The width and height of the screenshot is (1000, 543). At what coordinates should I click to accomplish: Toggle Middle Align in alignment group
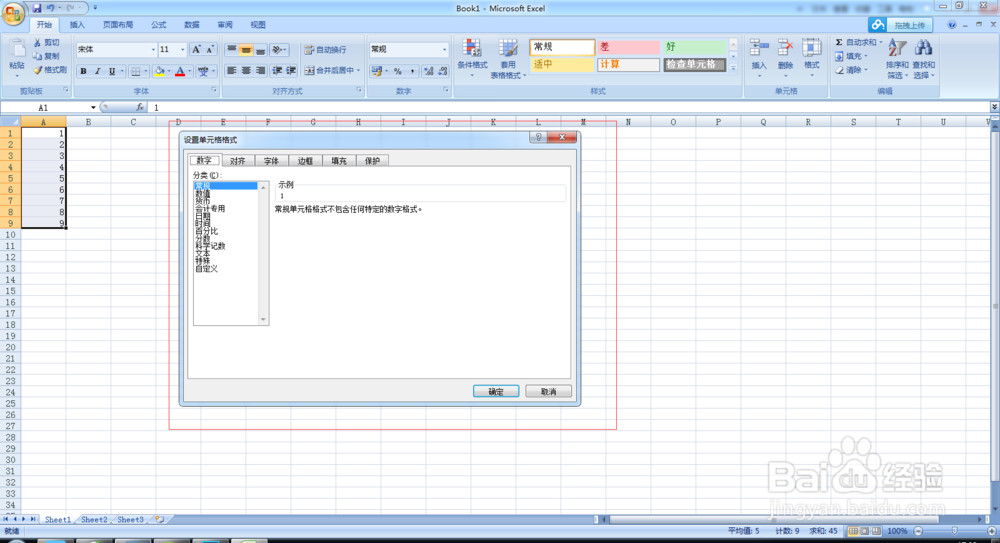(x=246, y=50)
